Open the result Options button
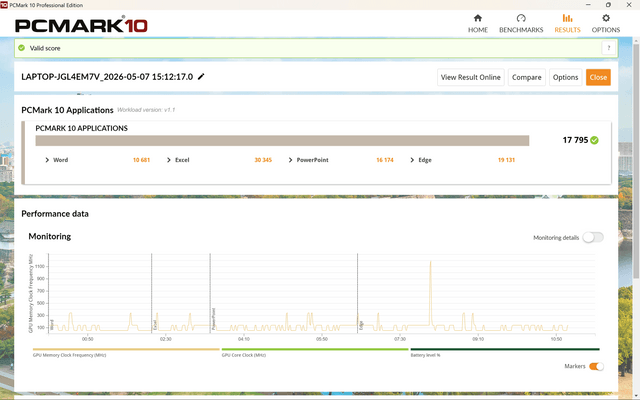The image size is (640, 400). (x=565, y=77)
